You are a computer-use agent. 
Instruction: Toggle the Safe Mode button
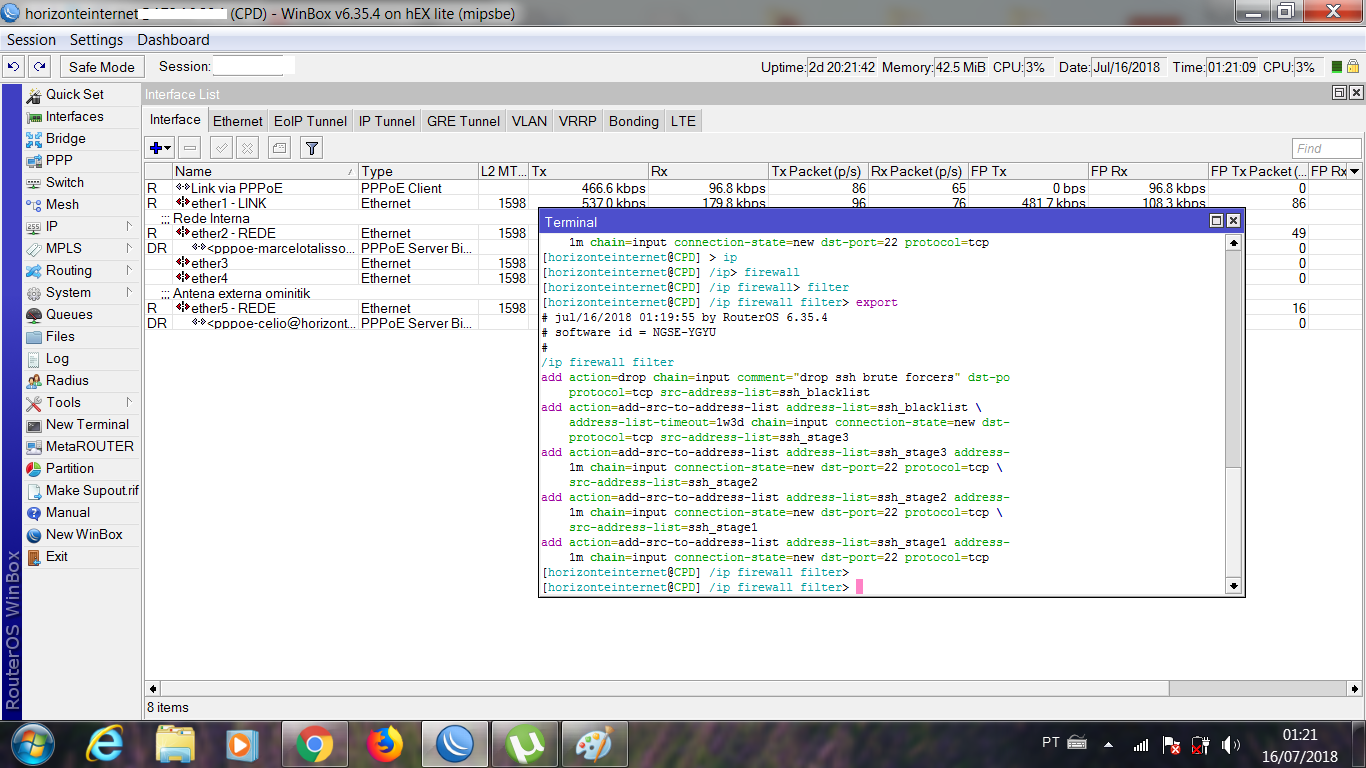pos(102,67)
